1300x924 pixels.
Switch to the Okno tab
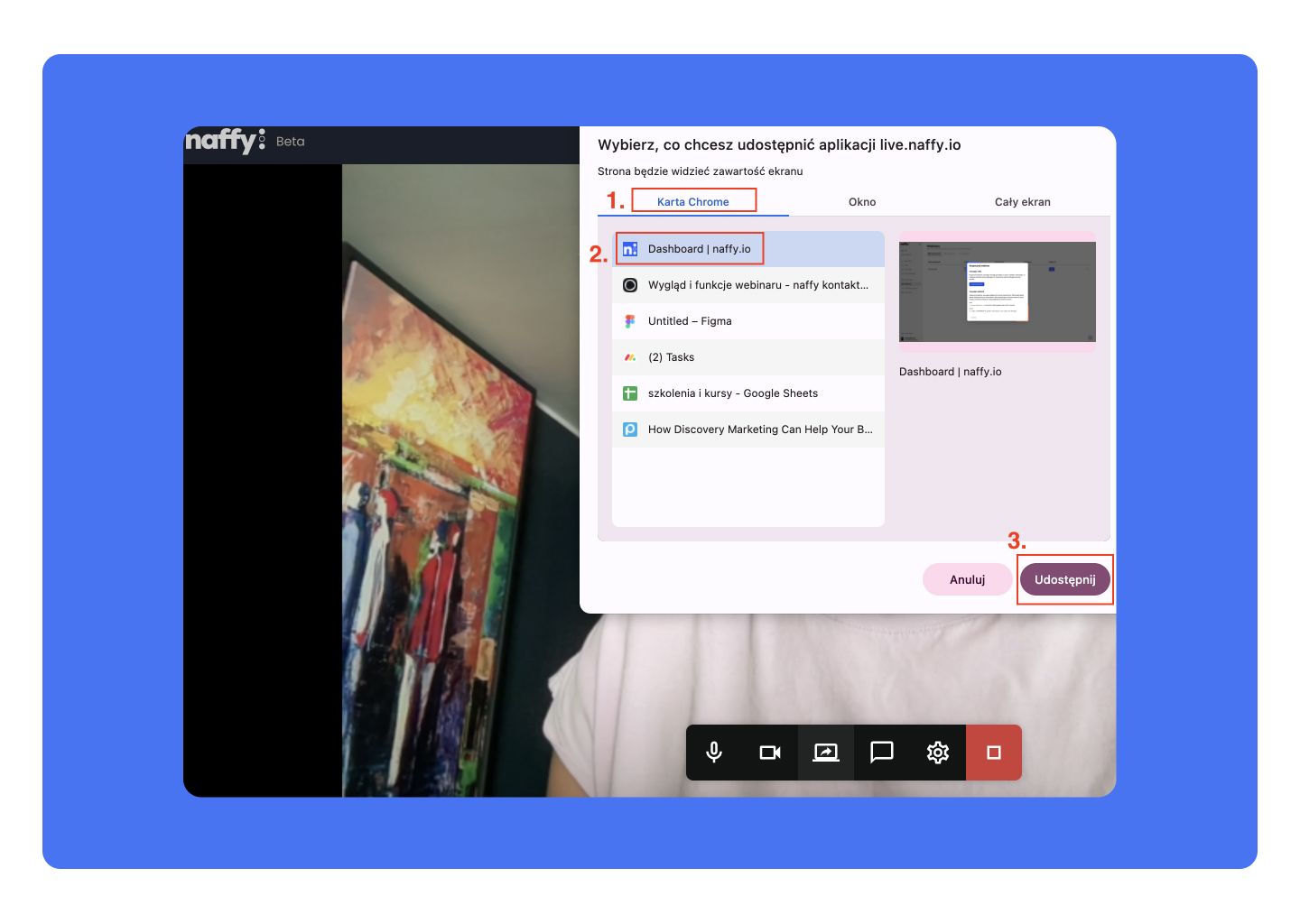tap(862, 201)
